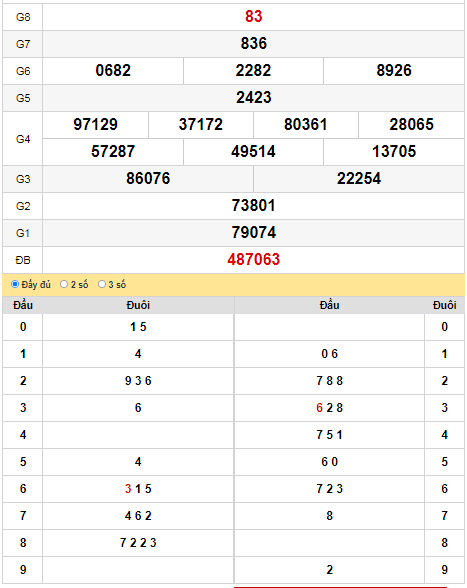Click the red 3 in head row 6
Screen dimensions: 467x588
point(128,489)
